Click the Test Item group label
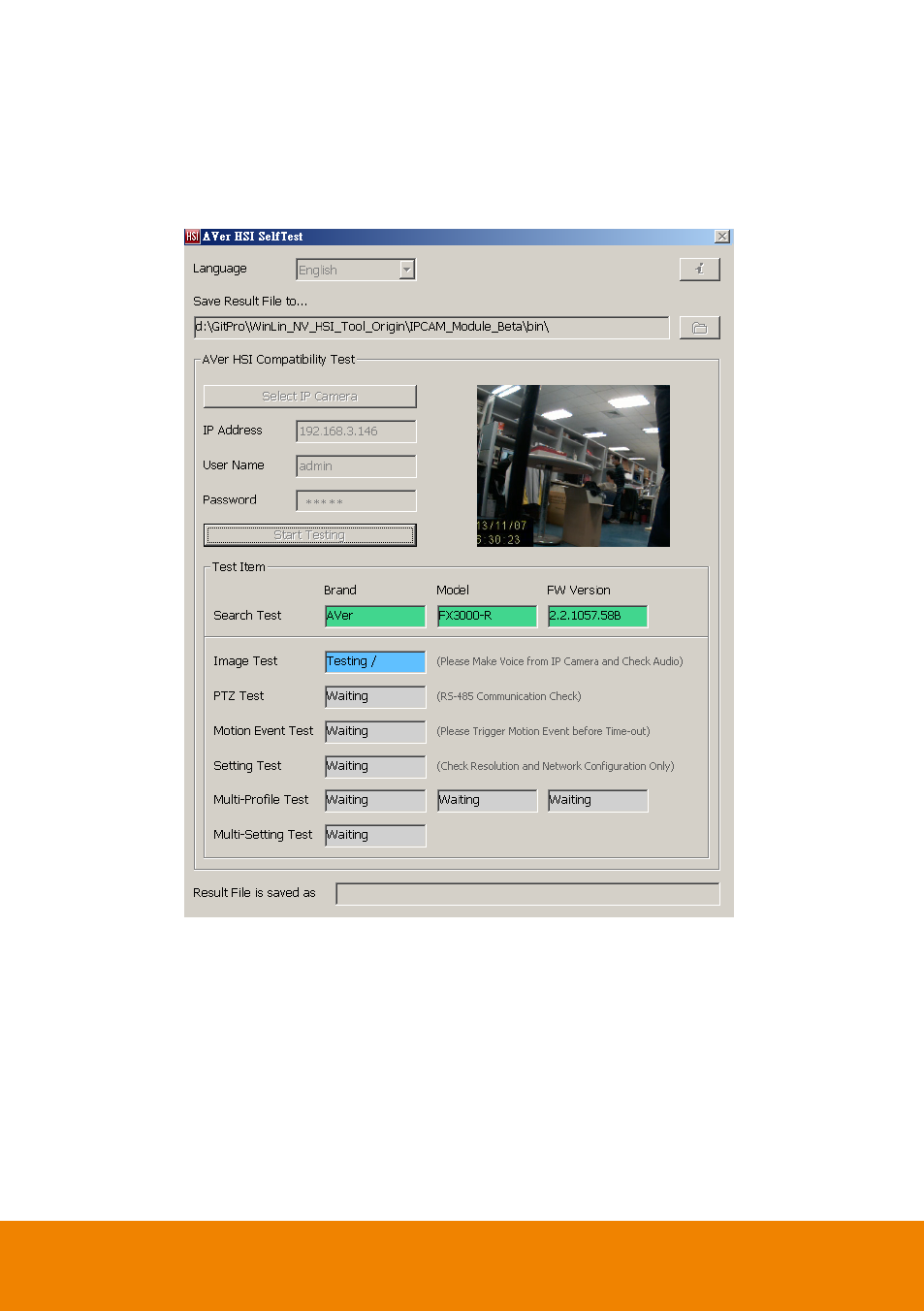 [x=239, y=567]
